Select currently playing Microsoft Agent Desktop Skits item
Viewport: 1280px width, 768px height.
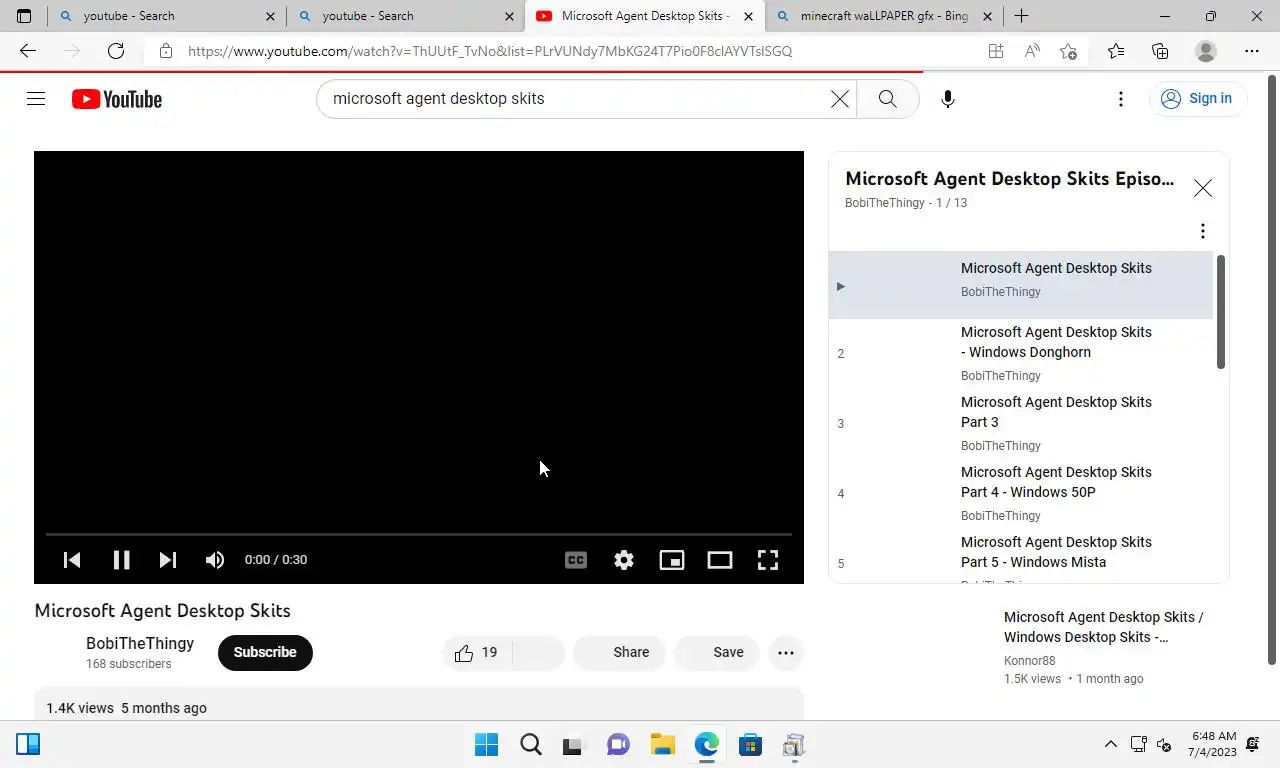click(1021, 285)
